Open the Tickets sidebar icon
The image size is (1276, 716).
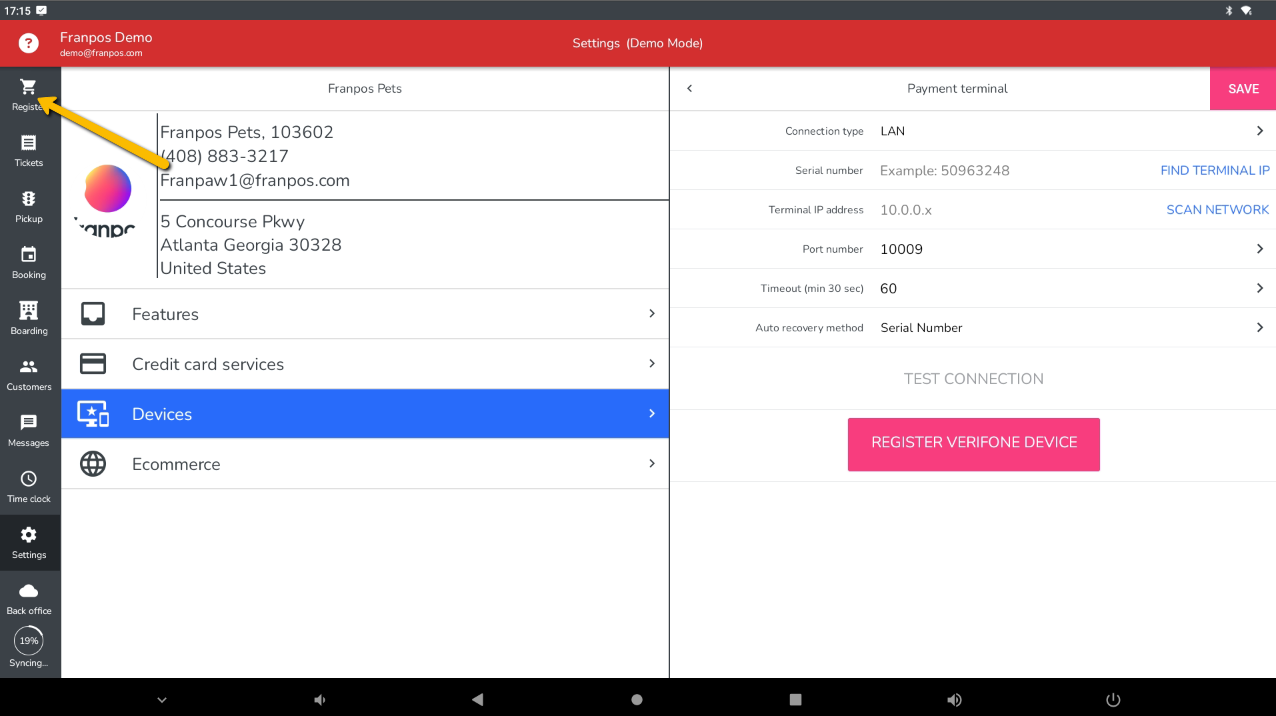[28, 144]
